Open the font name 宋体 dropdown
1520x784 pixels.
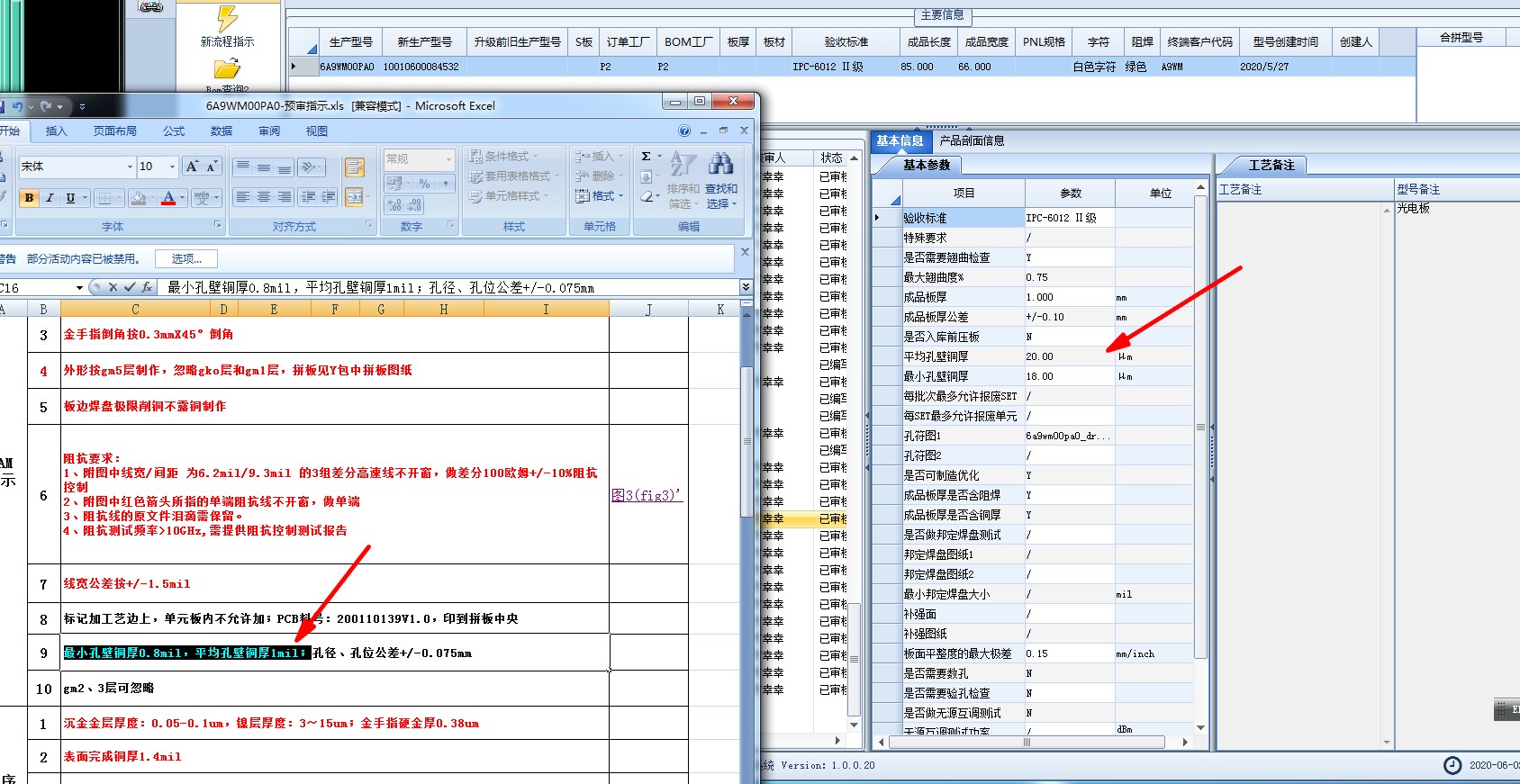(131, 167)
